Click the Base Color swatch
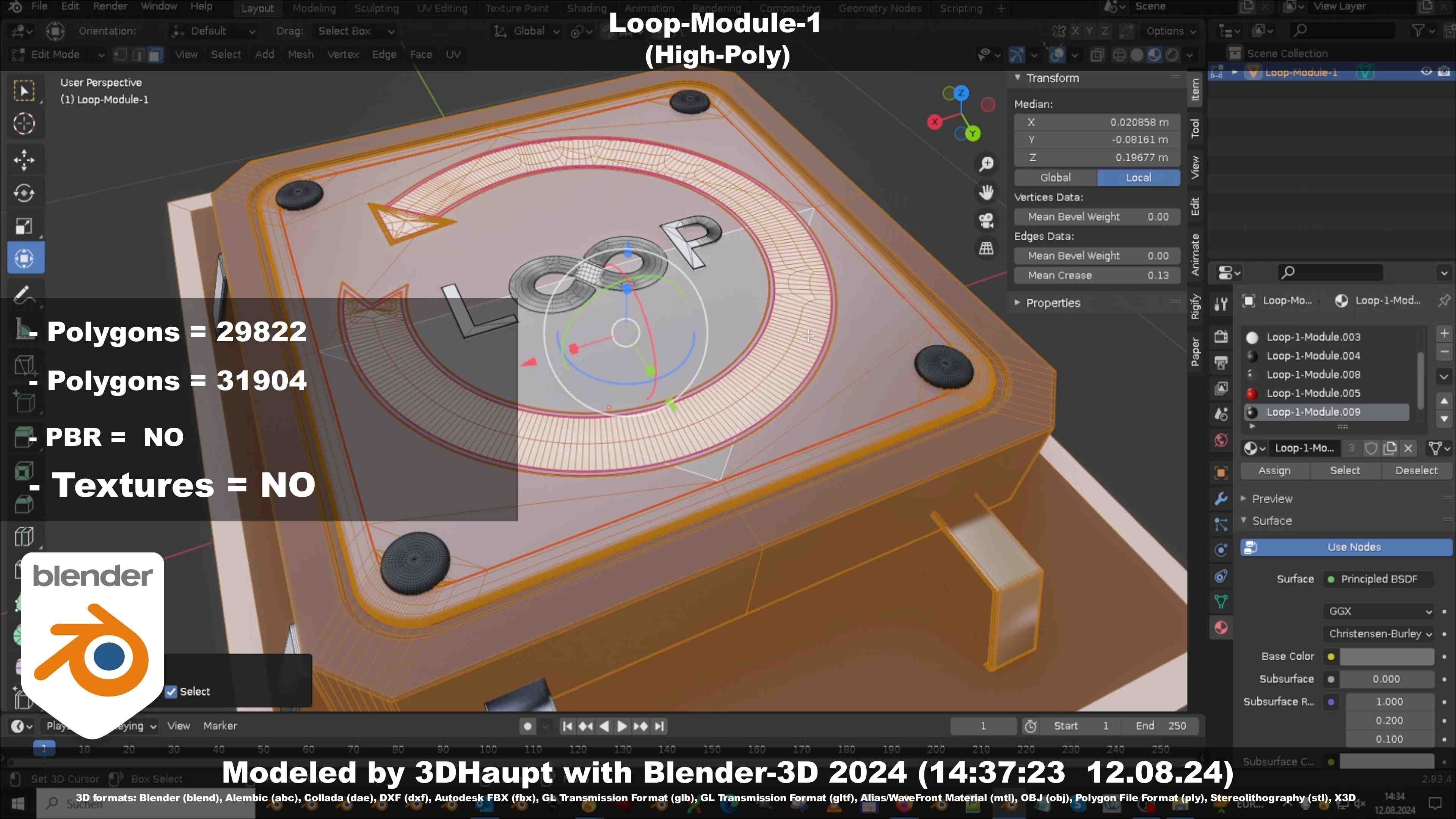Screen dimensions: 1456x819 [x=1387, y=656]
